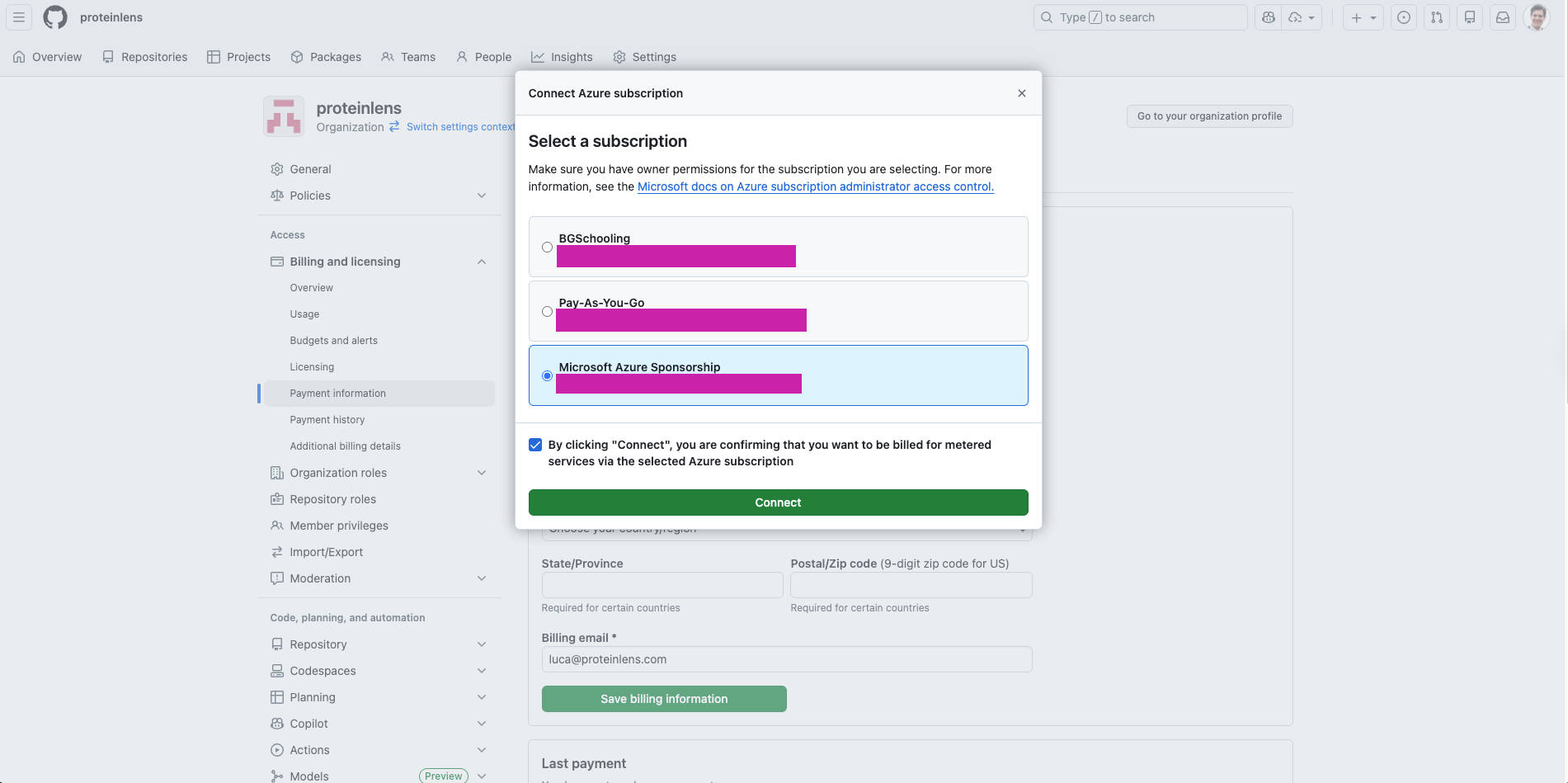Expand the Organization roles section
Image resolution: width=1568 pixels, height=783 pixels.
[x=481, y=472]
